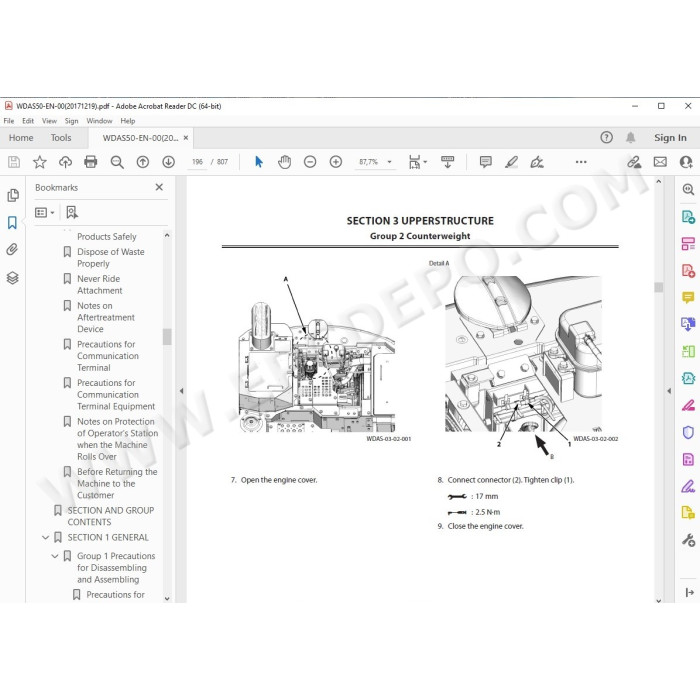Screen dimensions: 700x700
Task: Click bookmarks list scrollbar thumb
Action: (x=167, y=337)
